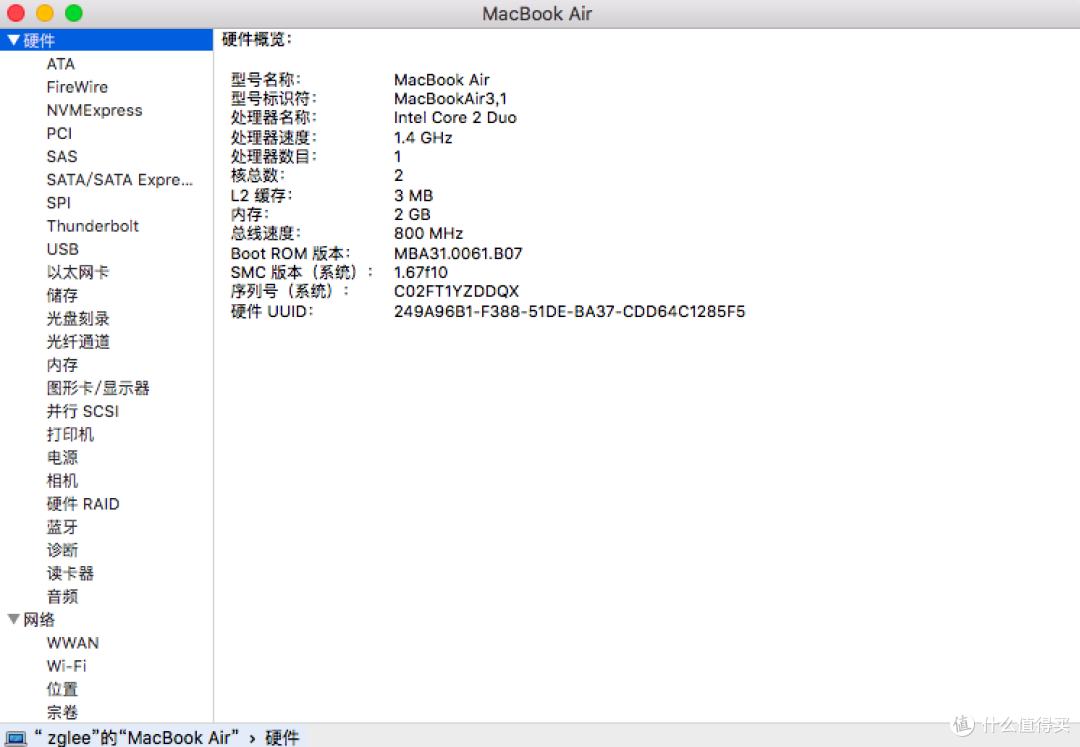View 图形卡/显示器 information
Viewport: 1080px width, 747px height.
pos(98,388)
